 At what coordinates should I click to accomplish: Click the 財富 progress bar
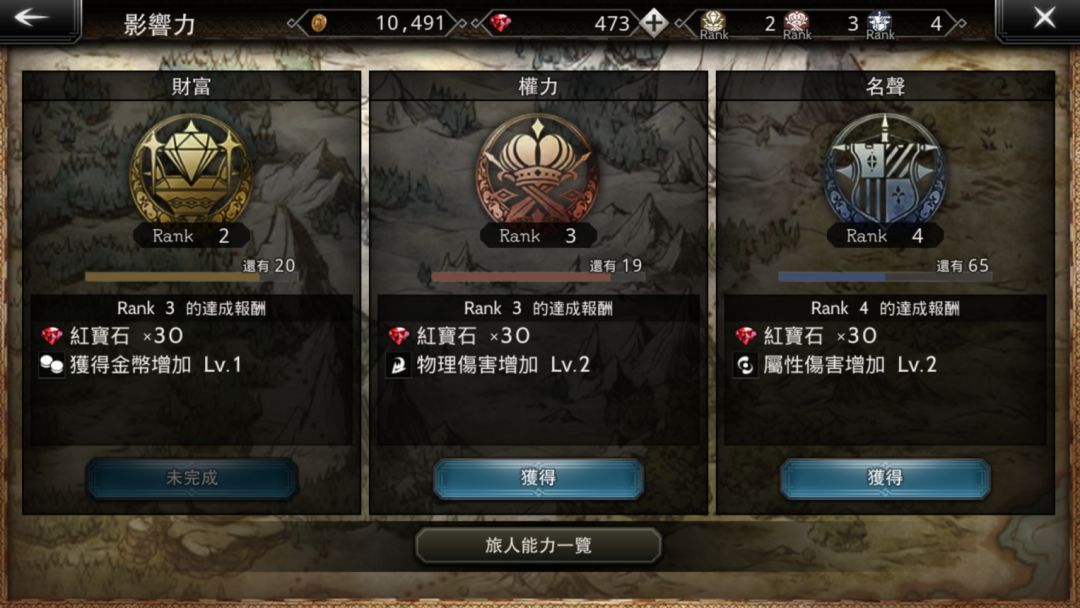(x=191, y=277)
